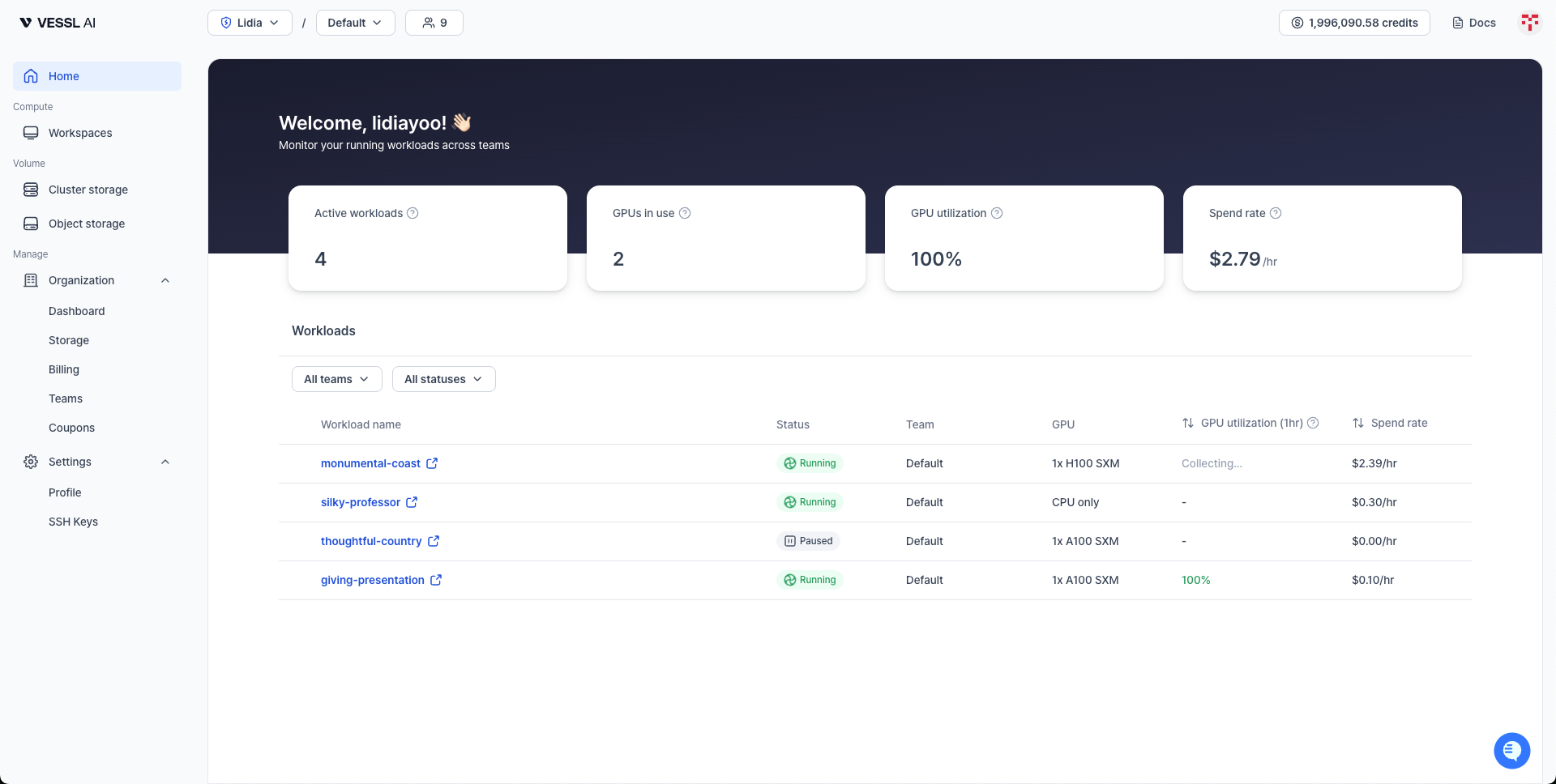Open monumental-coast in new tab via external link icon
Image resolution: width=1556 pixels, height=784 pixels.
pyautogui.click(x=433, y=463)
